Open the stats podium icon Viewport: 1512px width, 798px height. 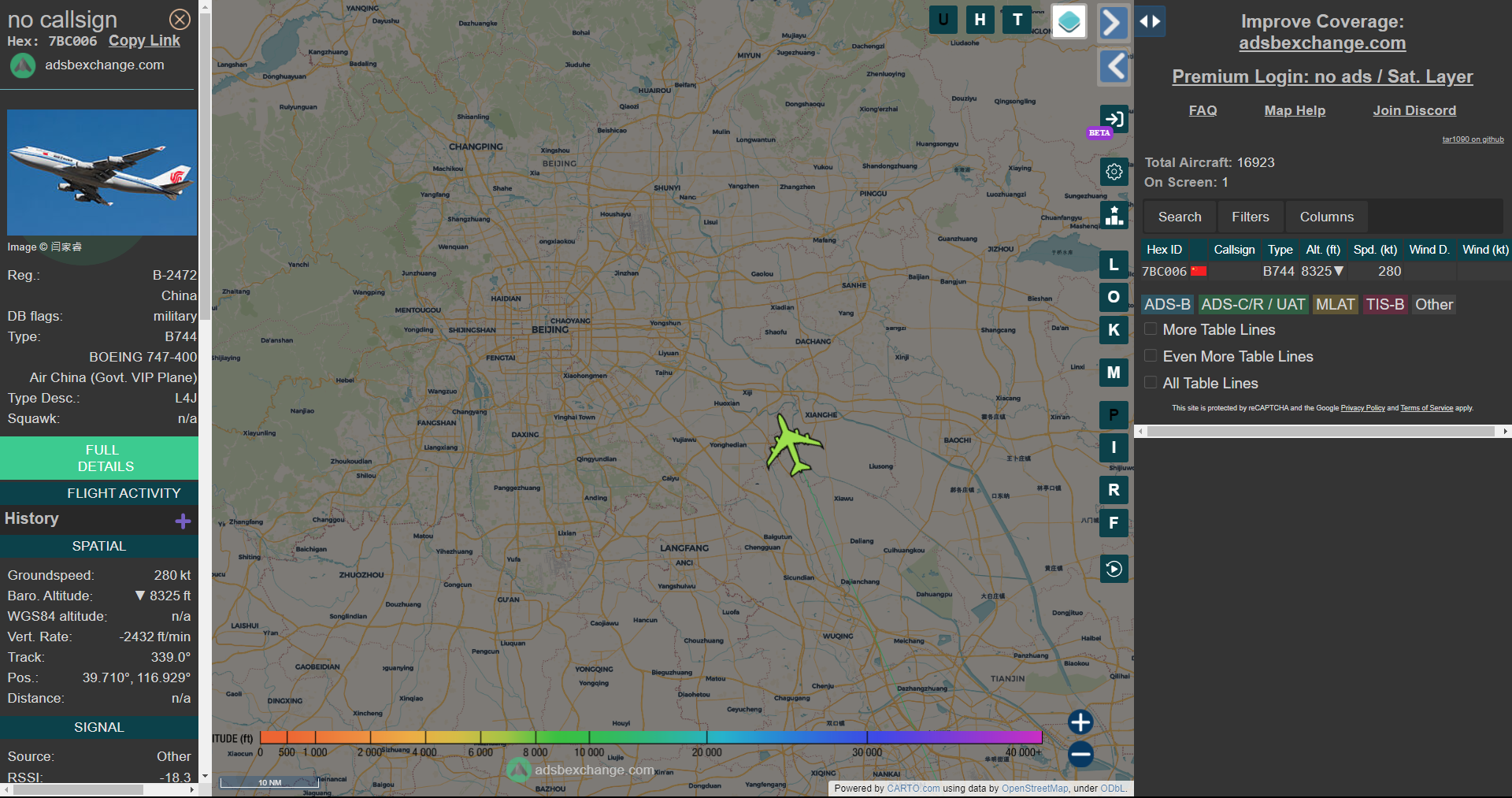point(1114,215)
